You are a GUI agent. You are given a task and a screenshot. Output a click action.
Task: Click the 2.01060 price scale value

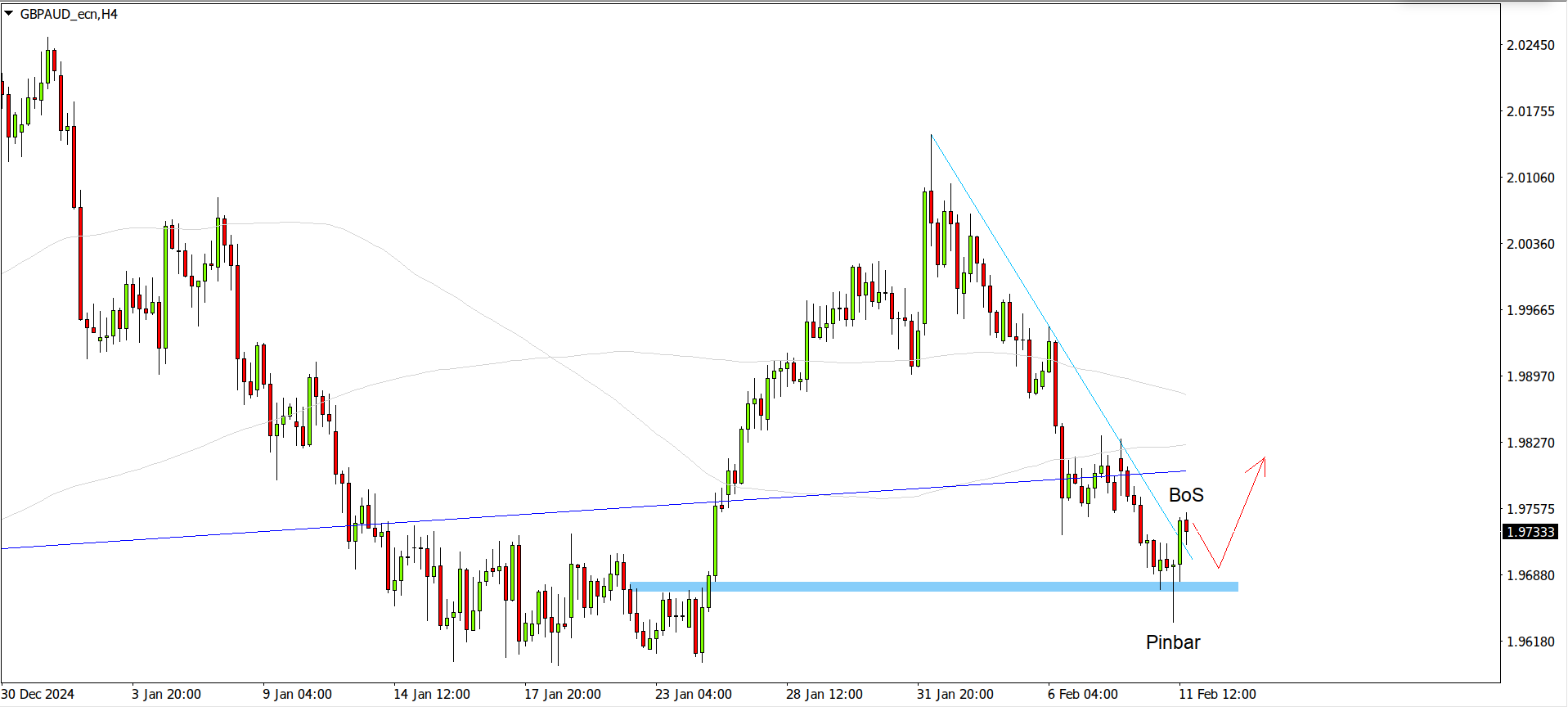[1530, 178]
